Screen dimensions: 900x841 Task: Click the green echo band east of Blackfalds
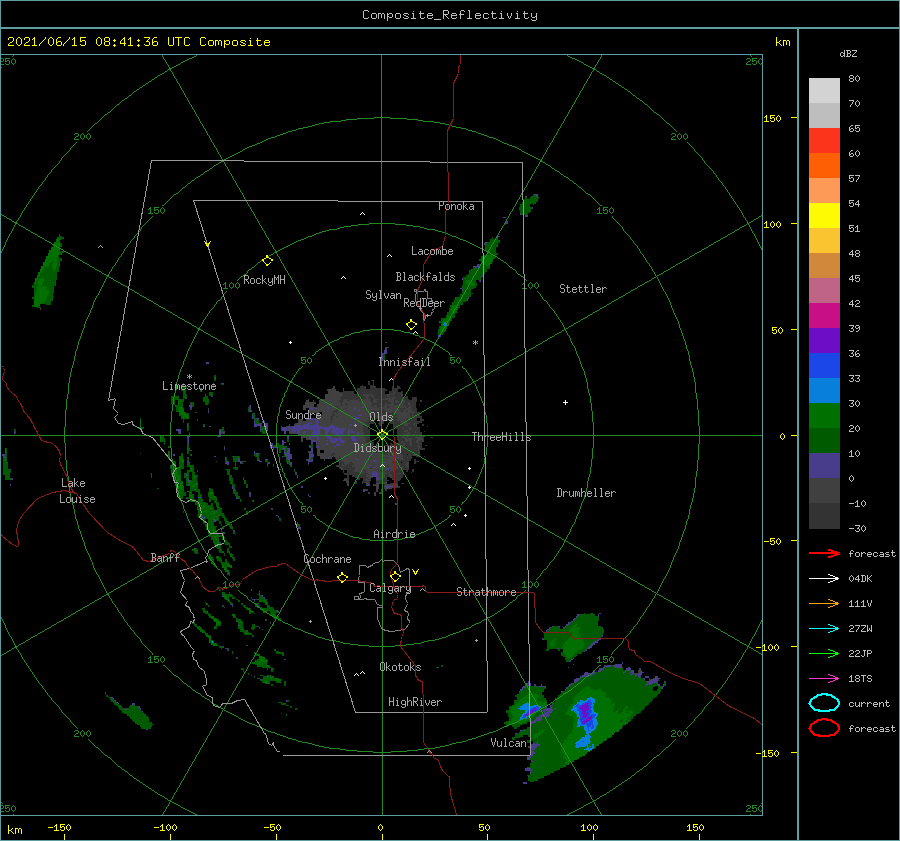coord(468,284)
